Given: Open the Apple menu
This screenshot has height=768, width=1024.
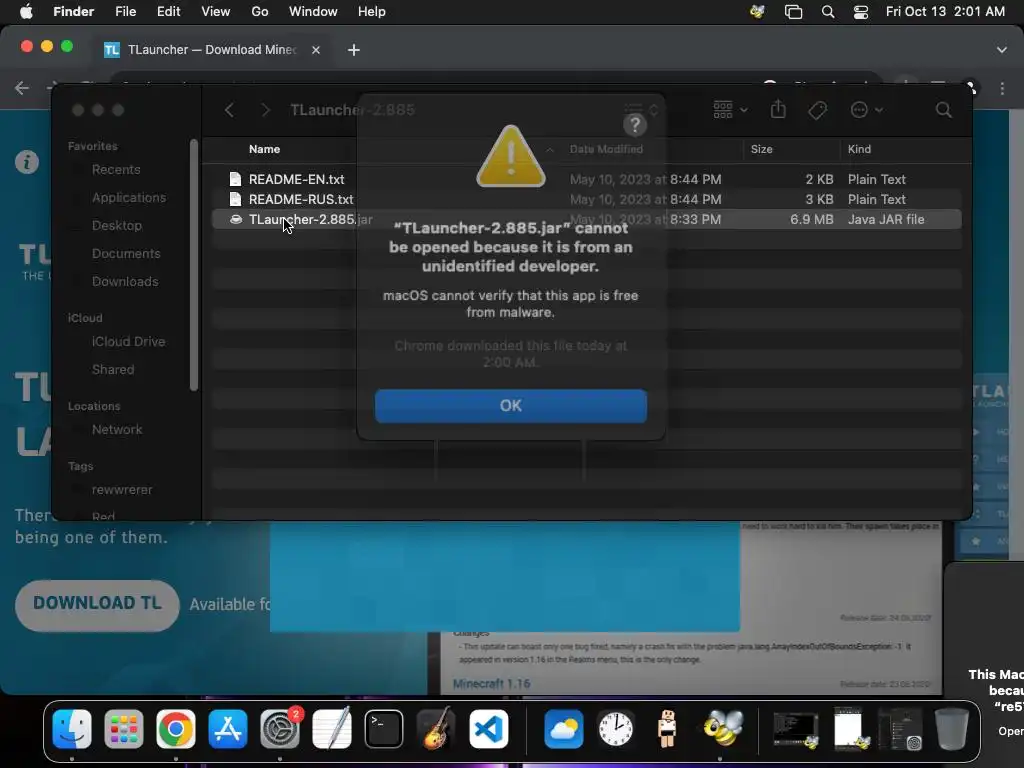Looking at the screenshot, I should point(26,12).
